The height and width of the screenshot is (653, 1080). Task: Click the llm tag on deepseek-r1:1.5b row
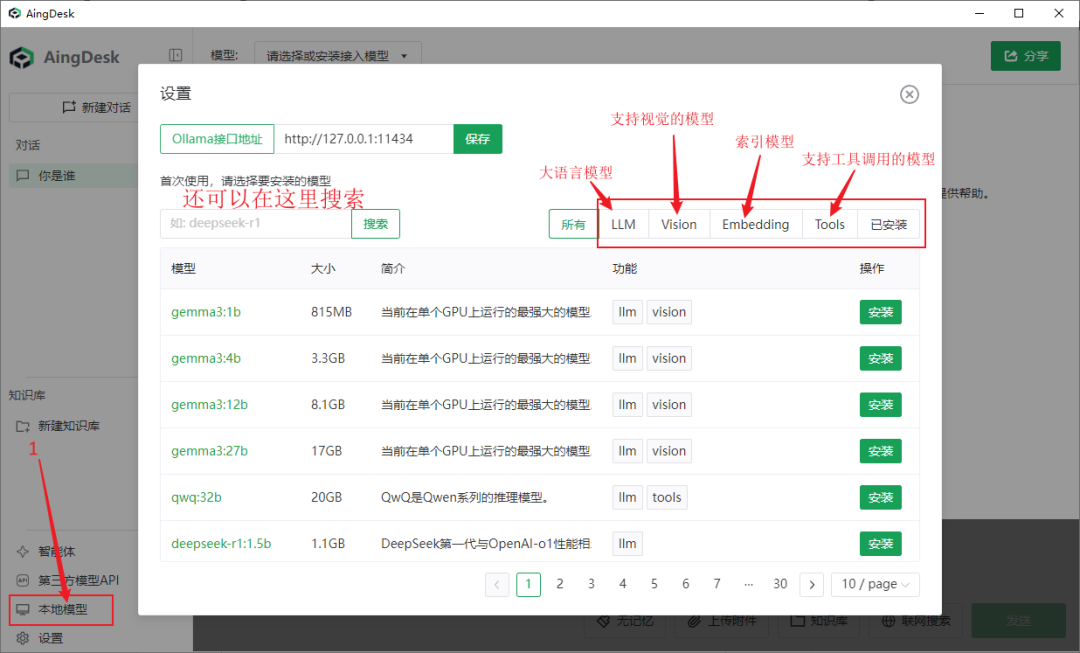(x=627, y=543)
